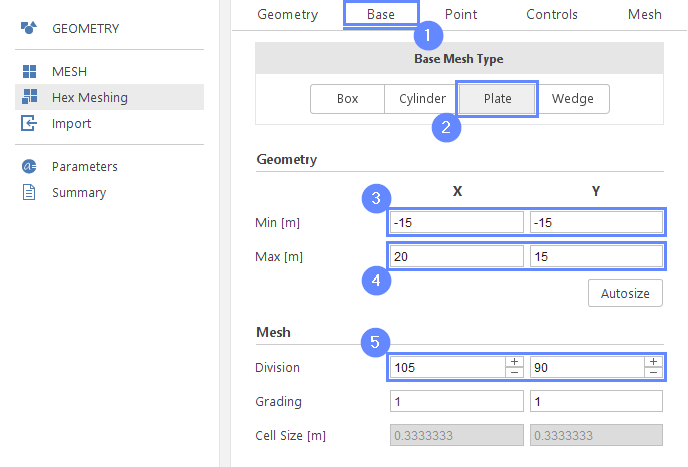Focus the Max Y input field
This screenshot has height=467, width=688.
pyautogui.click(x=596, y=257)
